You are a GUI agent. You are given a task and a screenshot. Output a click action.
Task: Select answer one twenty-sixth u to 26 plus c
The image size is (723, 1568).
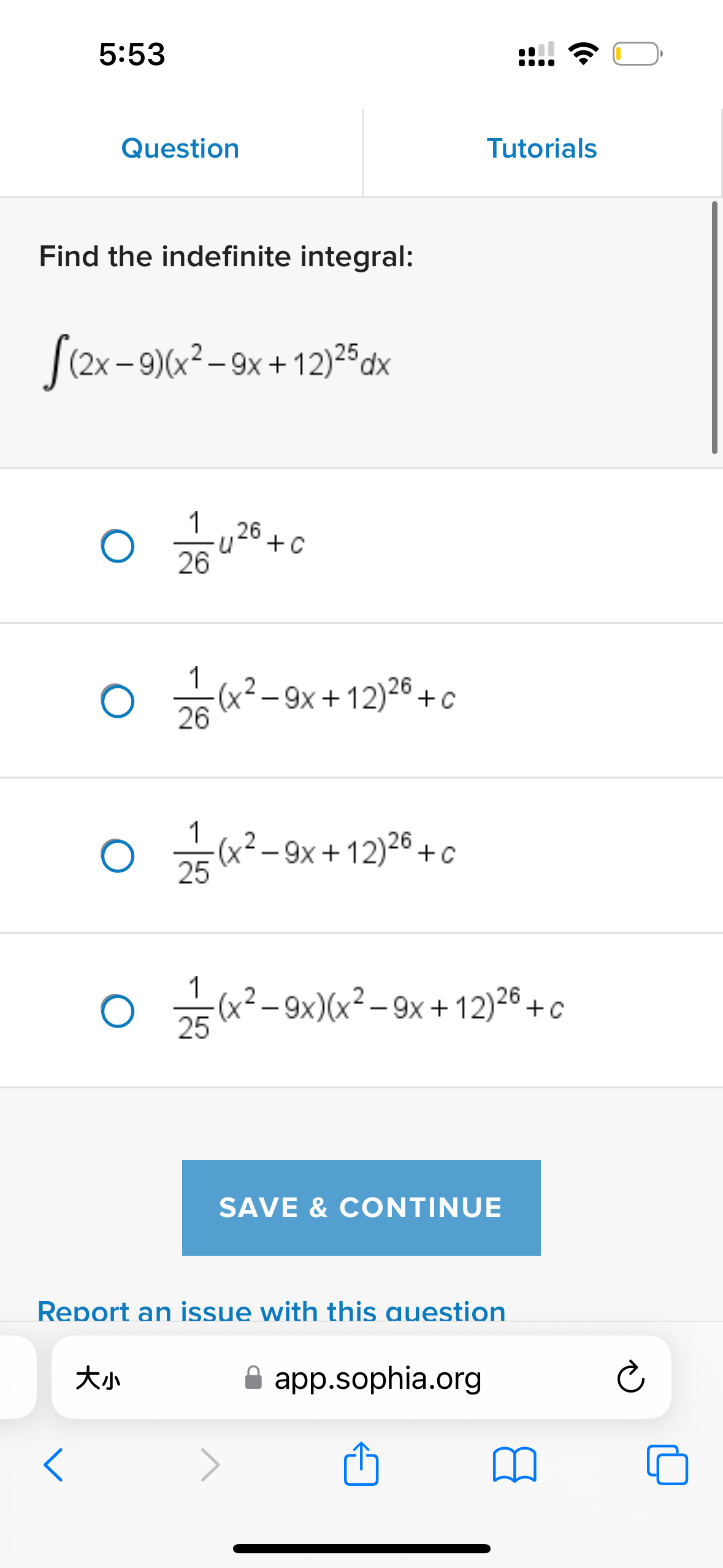click(118, 544)
